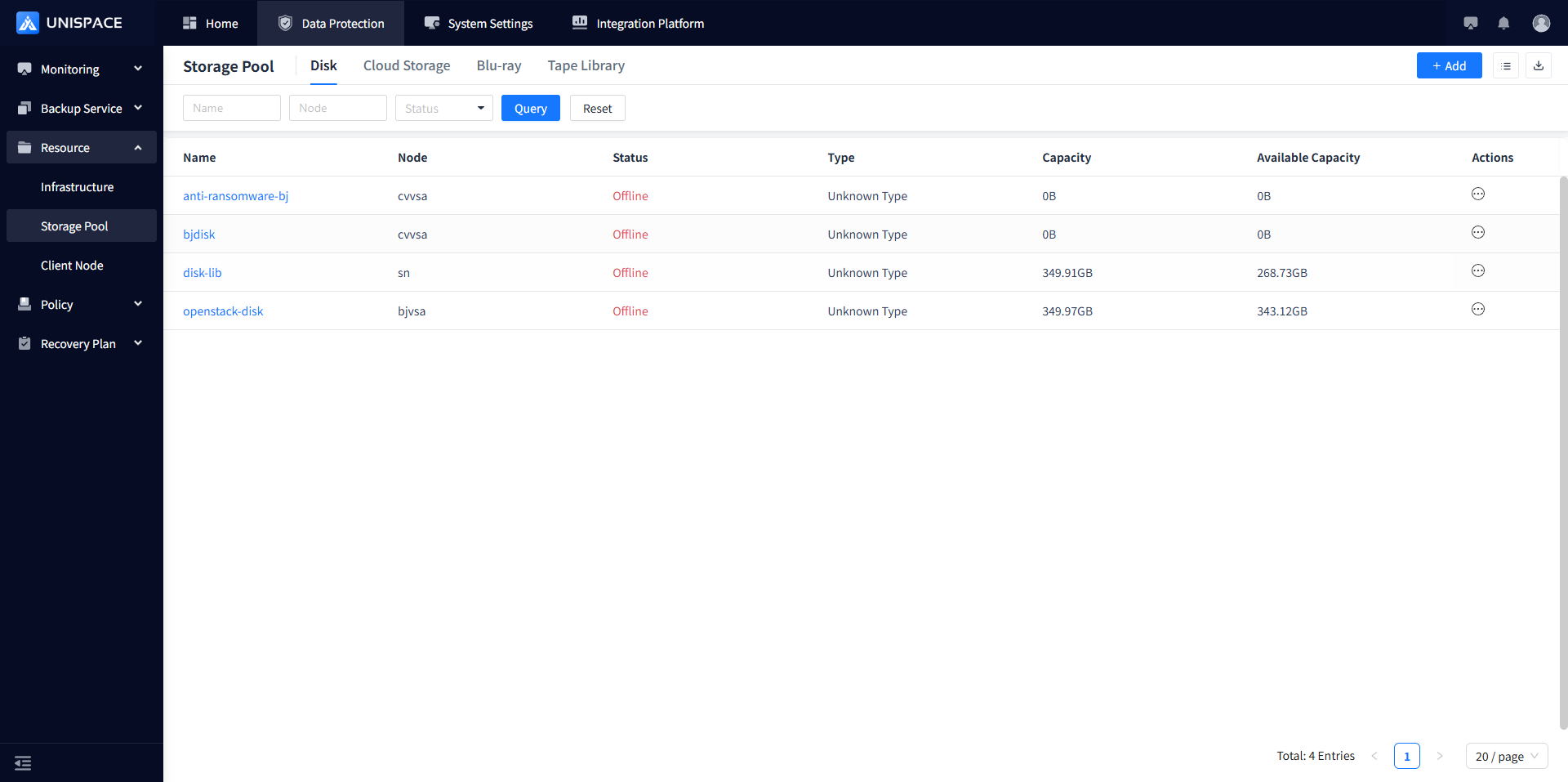Collapse the sidebar using the bottom icon

click(23, 762)
